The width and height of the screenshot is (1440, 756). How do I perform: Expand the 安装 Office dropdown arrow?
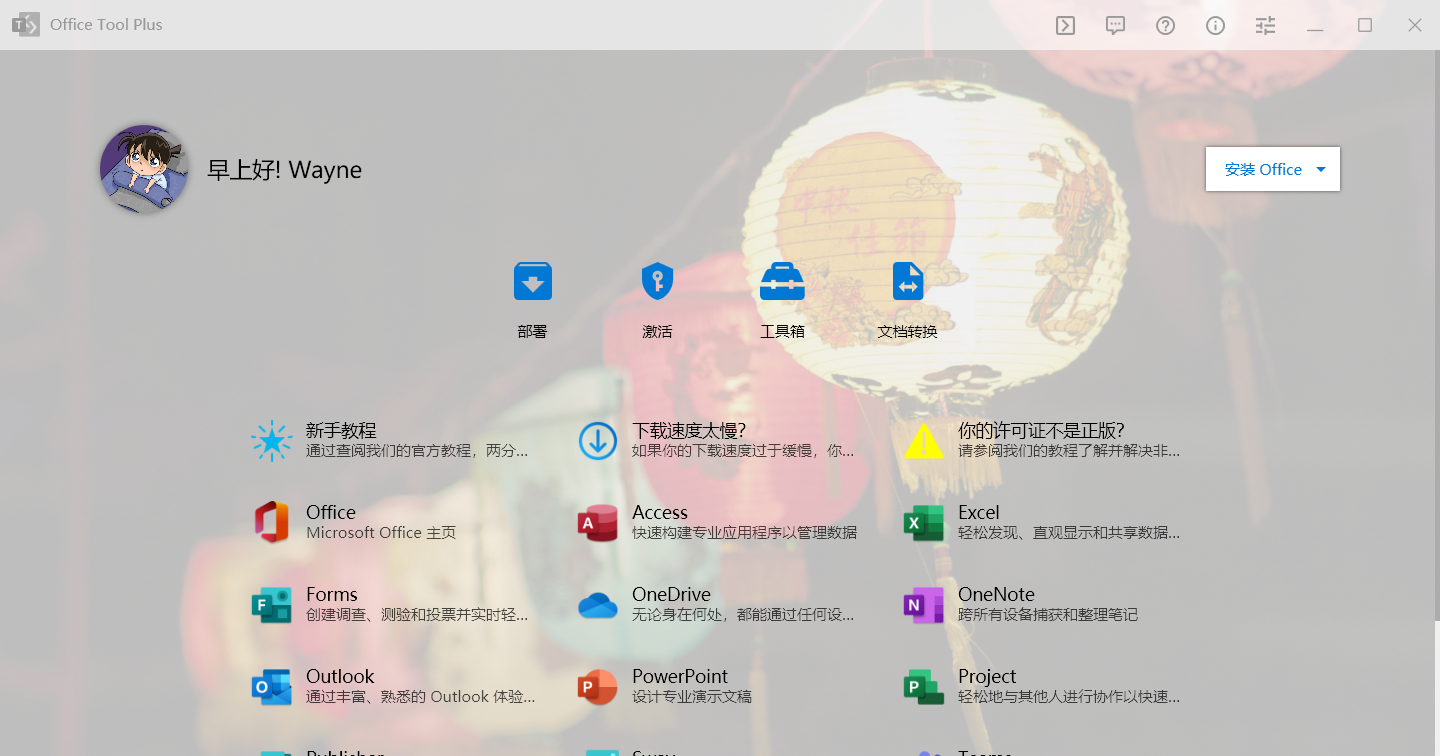pos(1321,169)
